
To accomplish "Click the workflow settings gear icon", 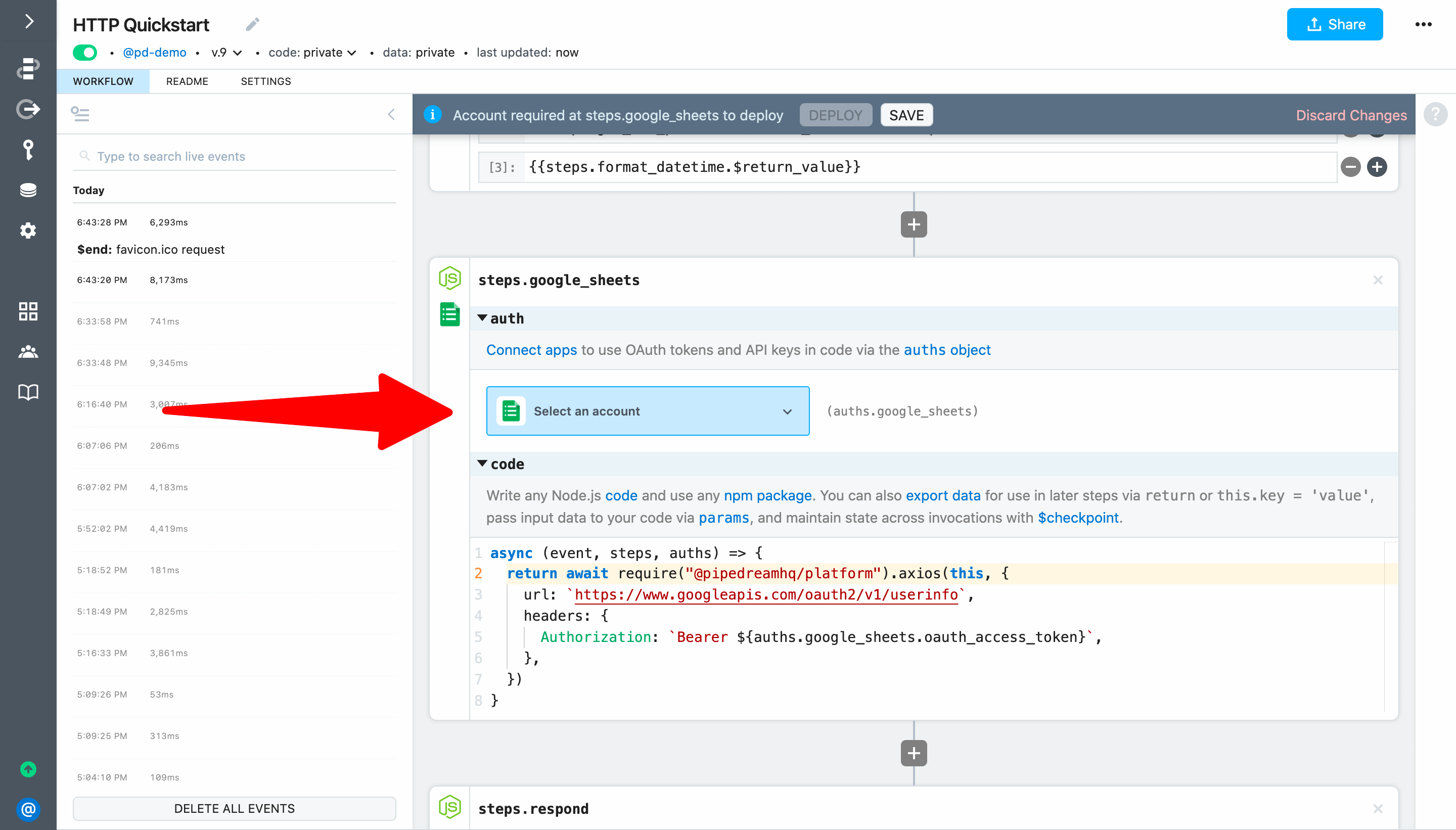I will 27,230.
